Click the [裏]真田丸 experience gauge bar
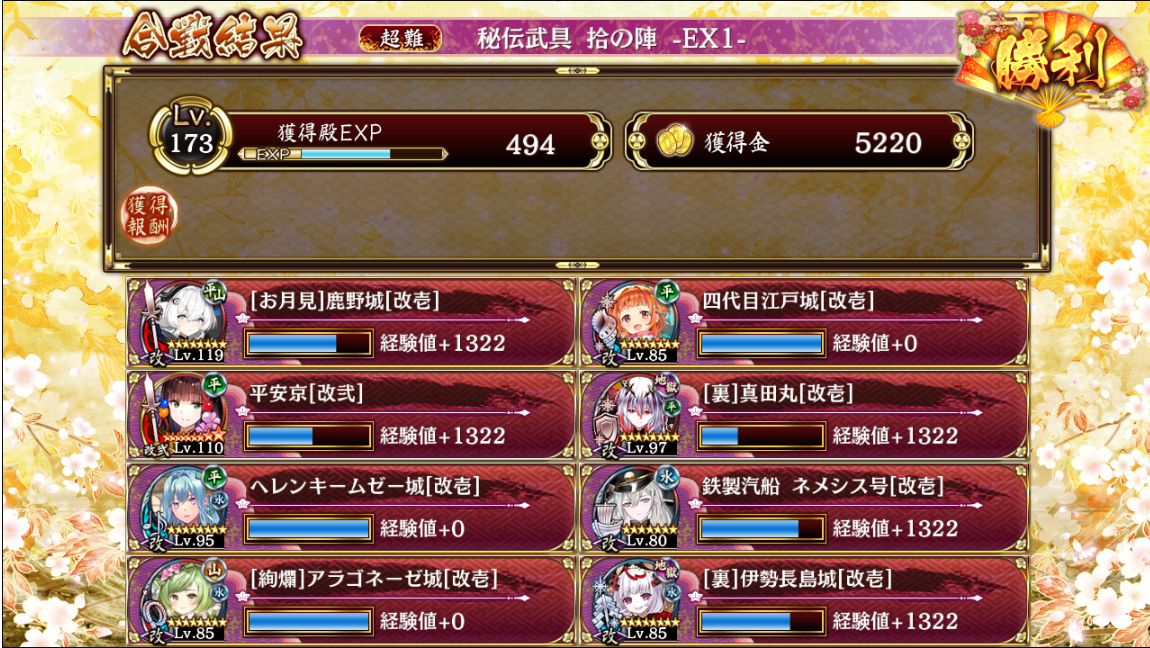This screenshot has width=1150, height=648. coord(761,436)
